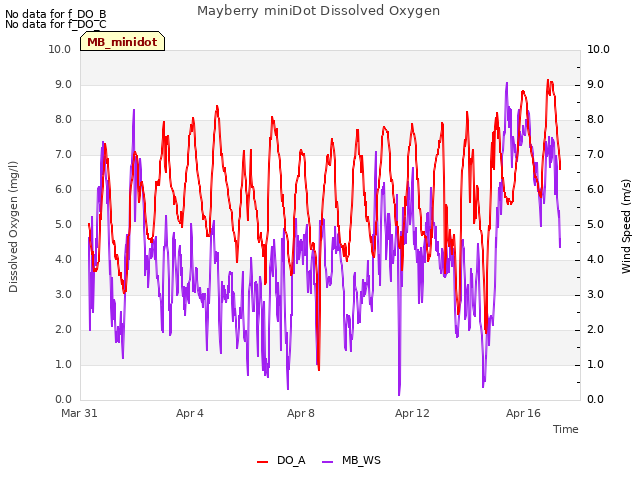Click the right axis 9.0 tick label
This screenshot has height=480, width=640.
(596, 84)
